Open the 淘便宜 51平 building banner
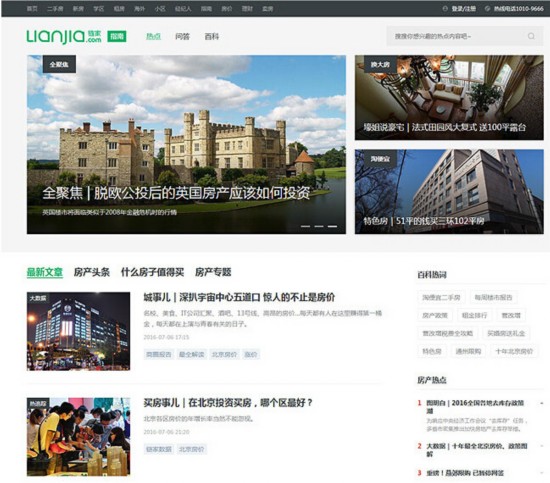Viewport: 550px width, 483px height. coord(449,192)
